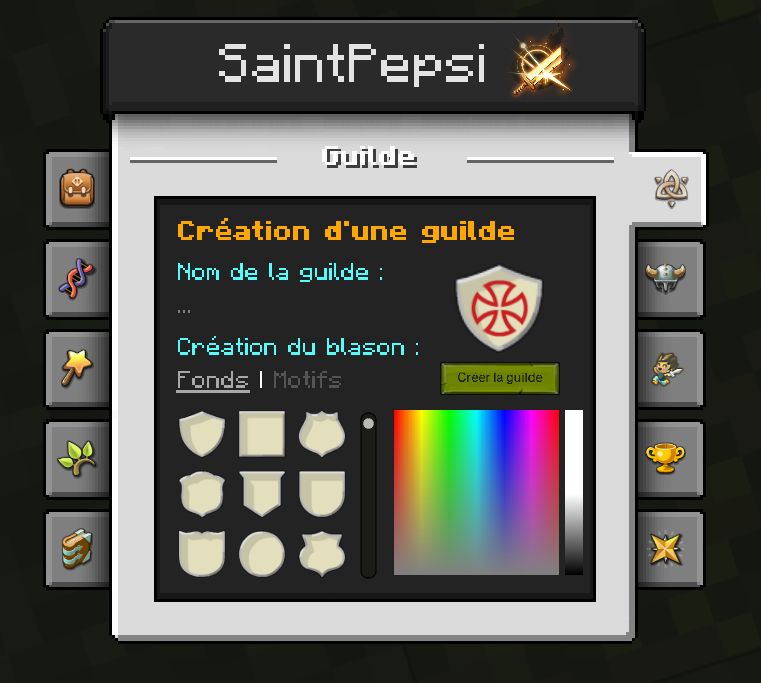The width and height of the screenshot is (761, 683).
Task: Select the triquetra guild tab
Action: tap(671, 188)
